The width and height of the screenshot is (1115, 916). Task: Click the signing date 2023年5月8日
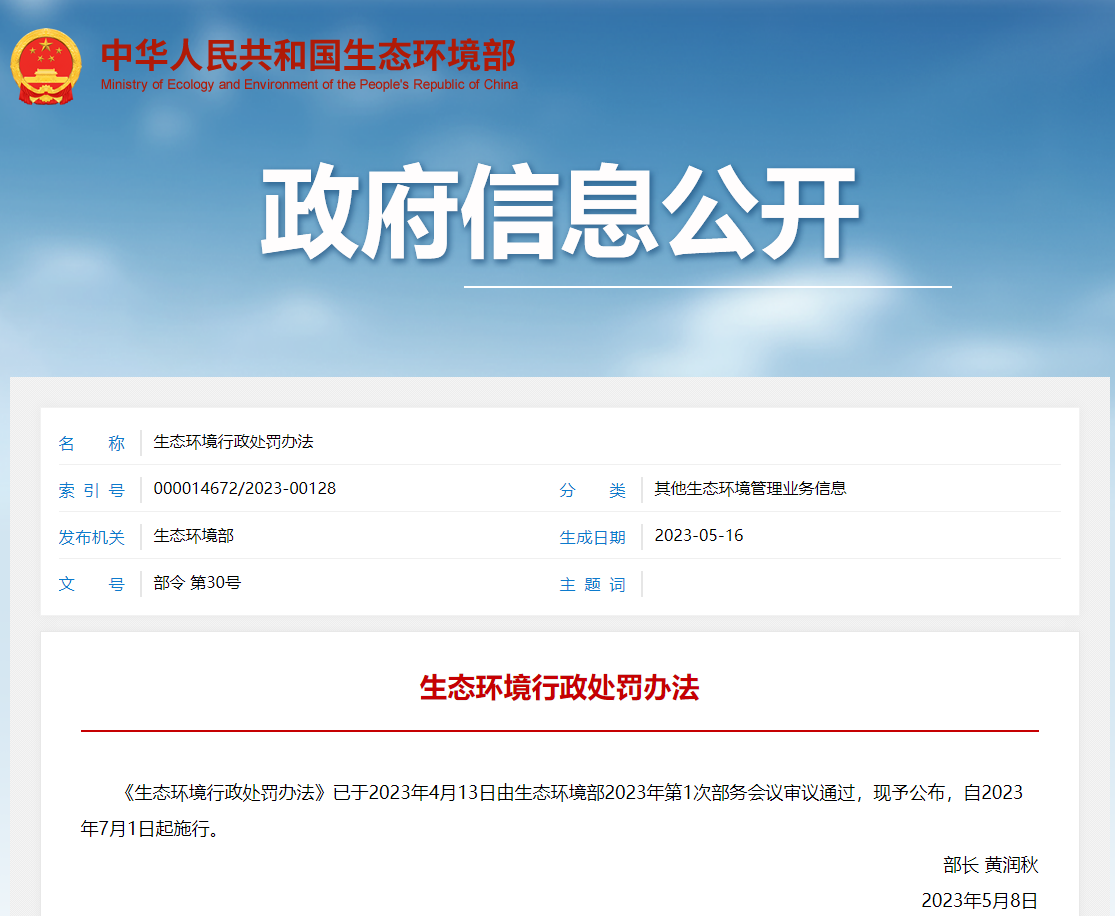point(980,900)
